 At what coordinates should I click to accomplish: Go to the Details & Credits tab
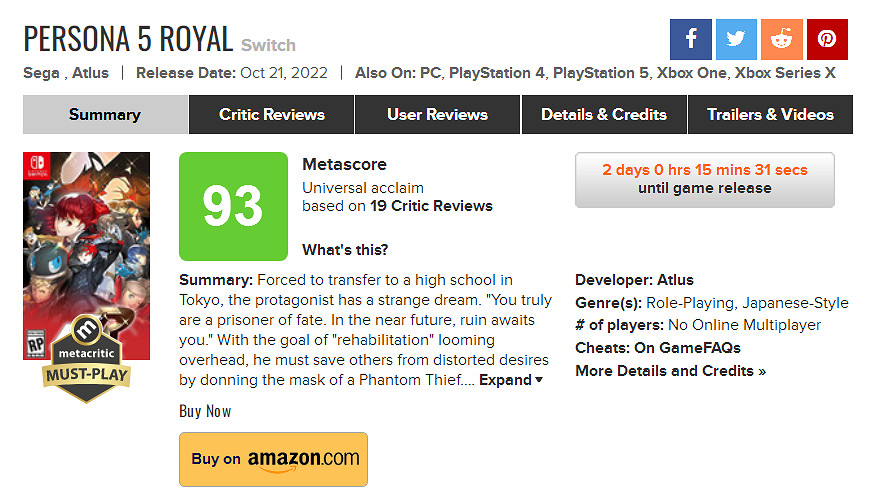point(604,115)
